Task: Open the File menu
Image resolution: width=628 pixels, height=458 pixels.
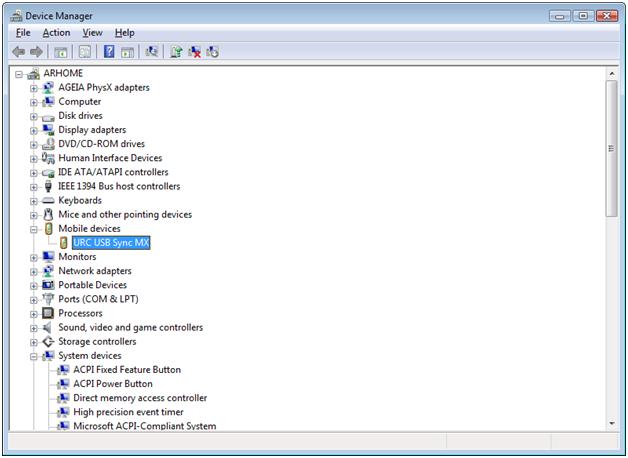Action: click(x=23, y=33)
